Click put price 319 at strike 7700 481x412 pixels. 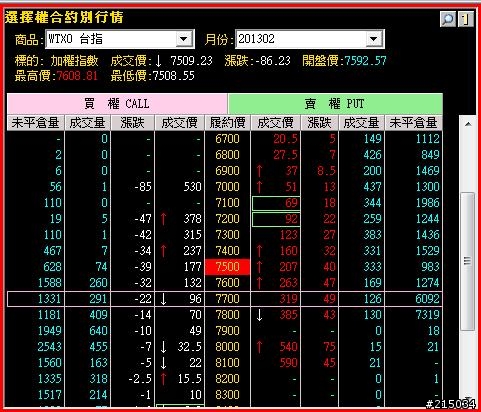pos(288,299)
